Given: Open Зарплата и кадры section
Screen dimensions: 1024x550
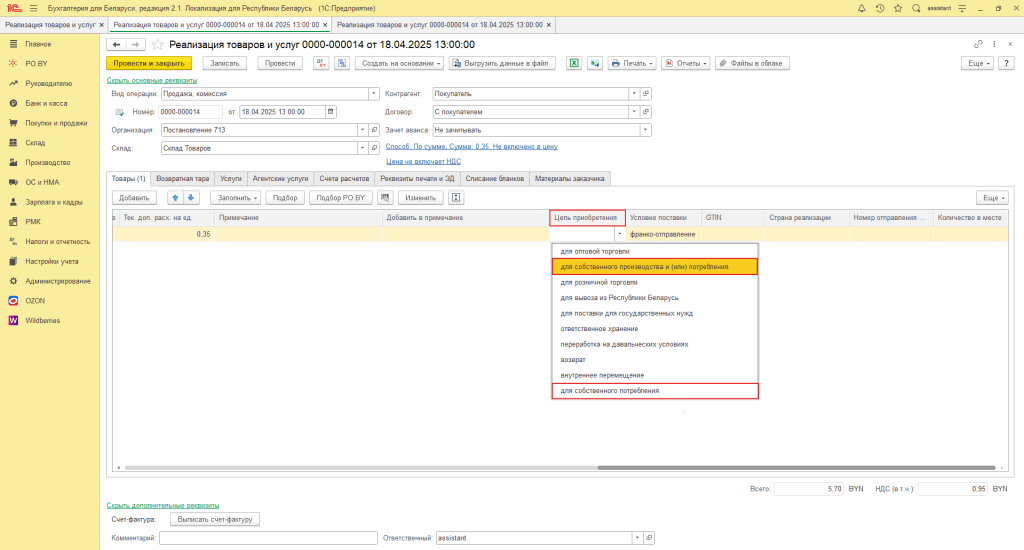Looking at the screenshot, I should (x=54, y=202).
